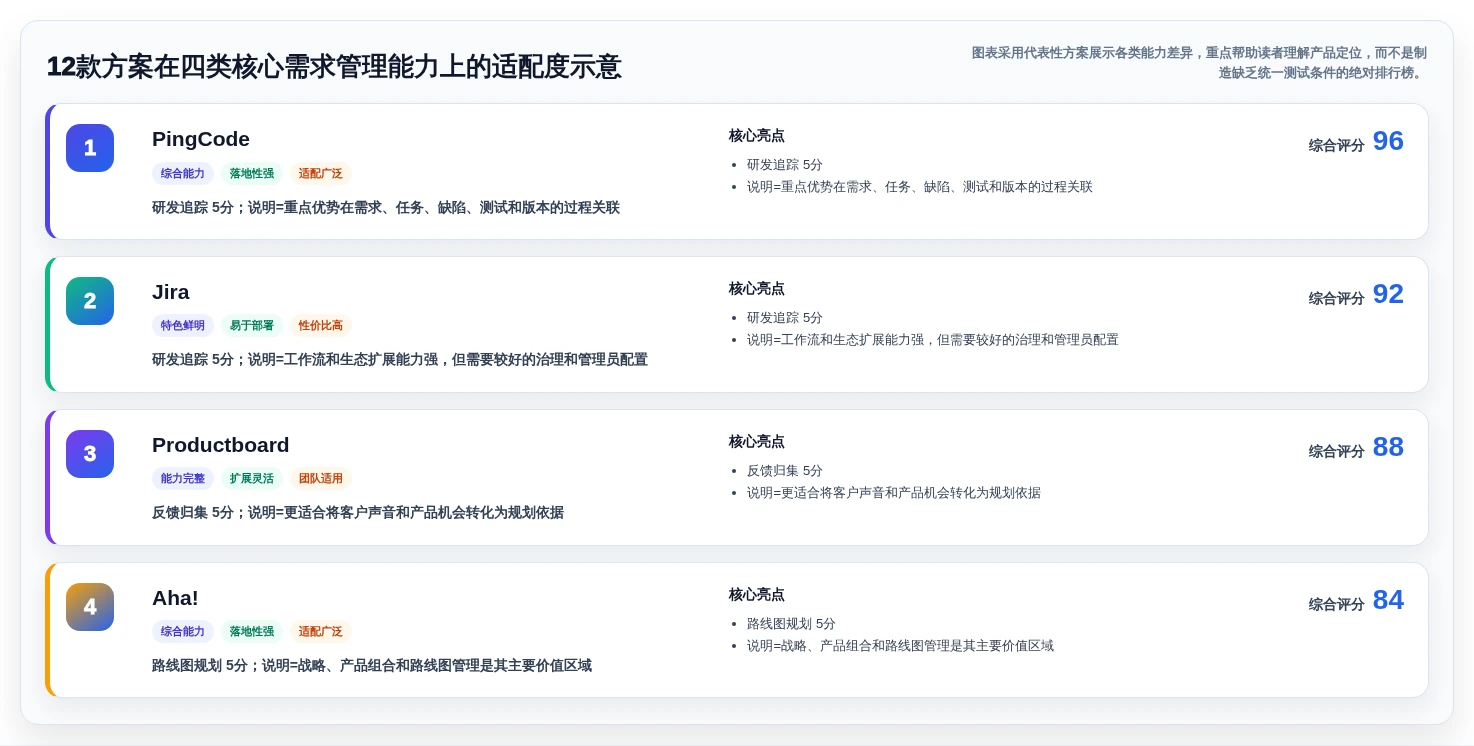This screenshot has height=746, width=1474.
Task: Click Jira's 易于部署 tag
Action: pos(252,326)
